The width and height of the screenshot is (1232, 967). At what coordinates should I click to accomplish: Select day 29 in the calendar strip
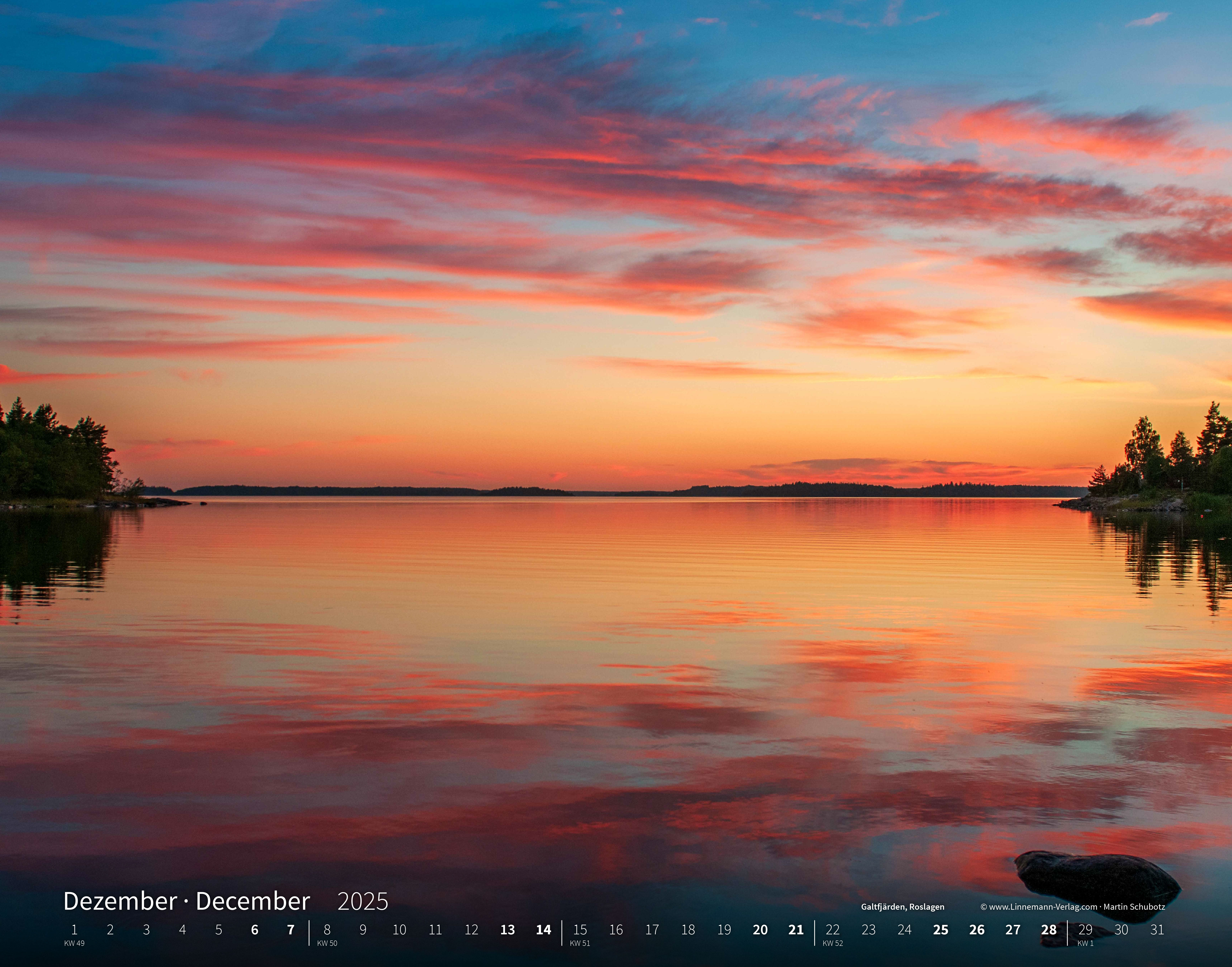[1085, 930]
